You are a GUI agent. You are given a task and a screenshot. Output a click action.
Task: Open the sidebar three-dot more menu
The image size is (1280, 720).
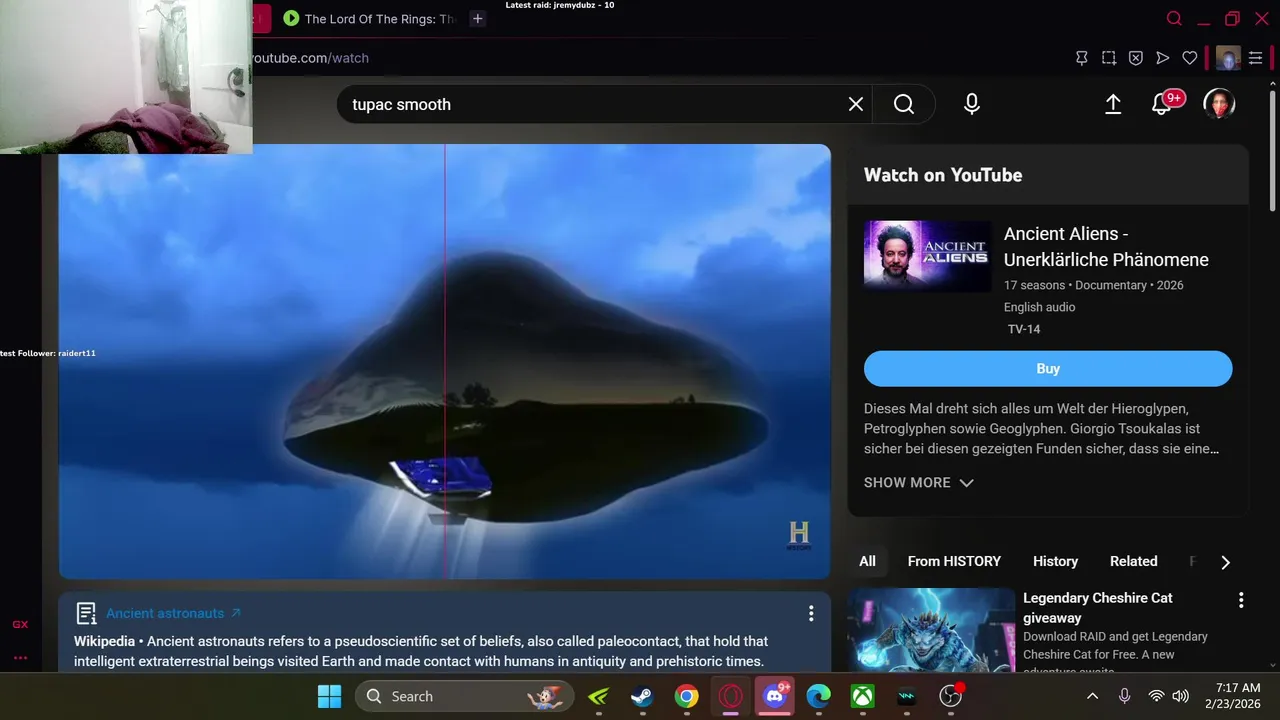point(20,658)
